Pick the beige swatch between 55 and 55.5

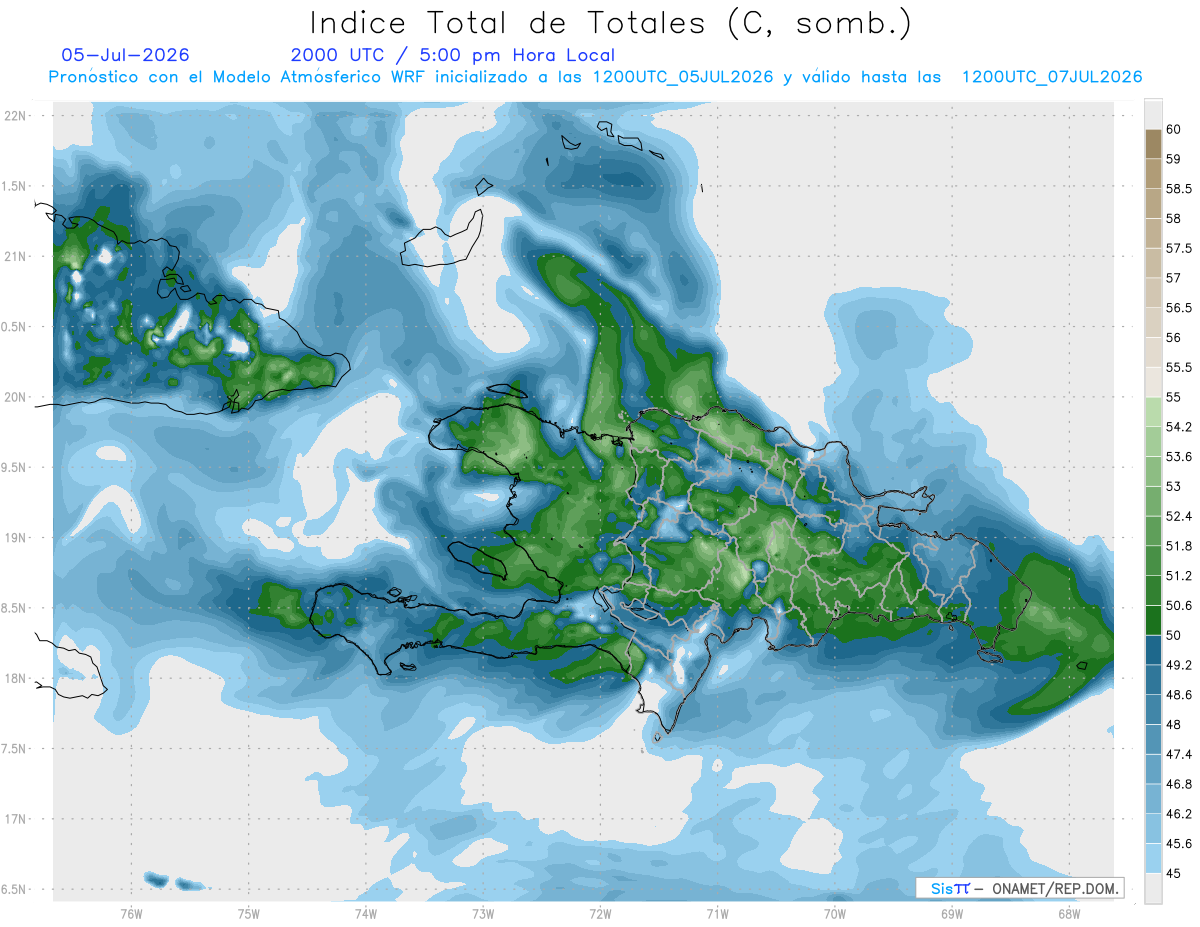[1153, 382]
